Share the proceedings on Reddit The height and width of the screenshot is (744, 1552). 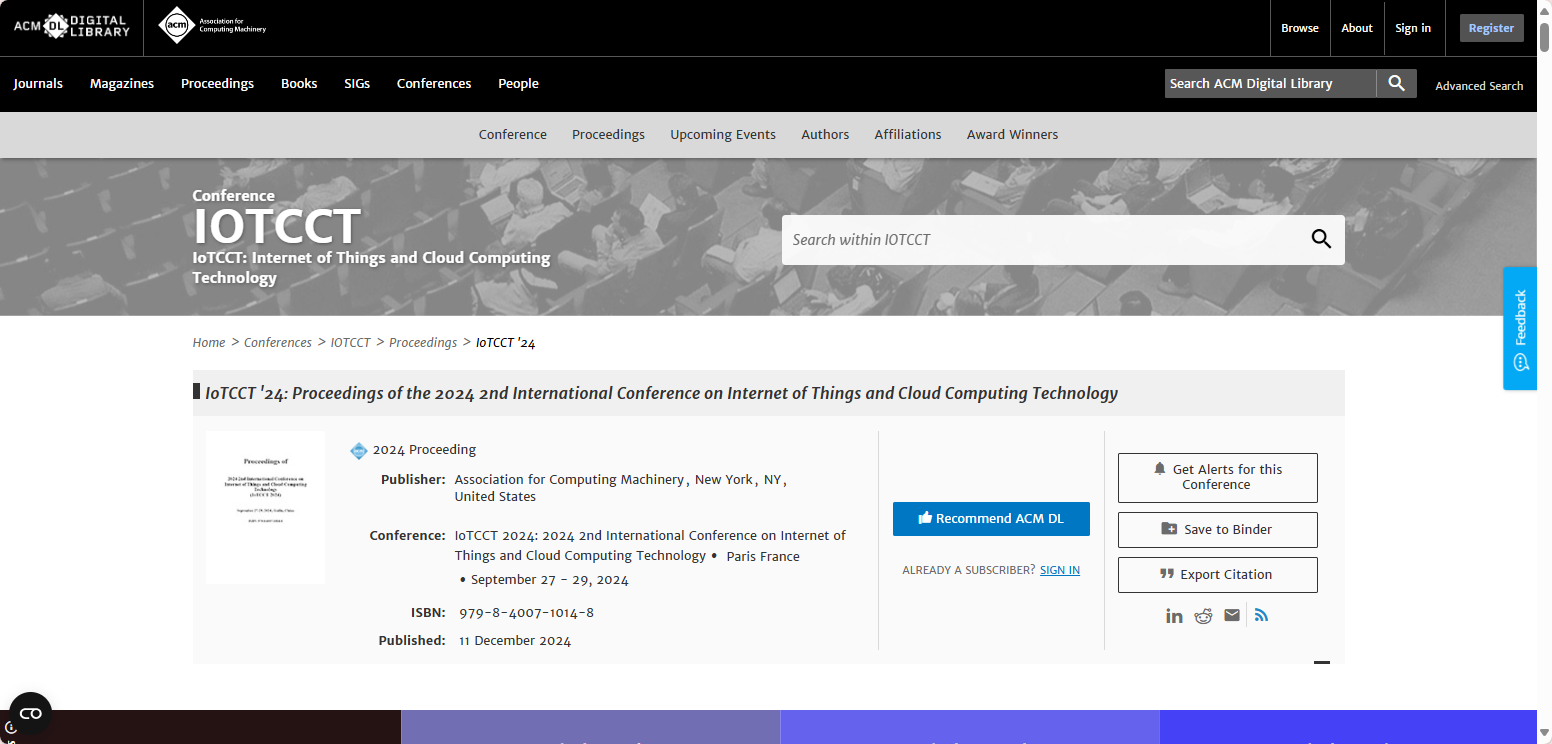pyautogui.click(x=1203, y=616)
